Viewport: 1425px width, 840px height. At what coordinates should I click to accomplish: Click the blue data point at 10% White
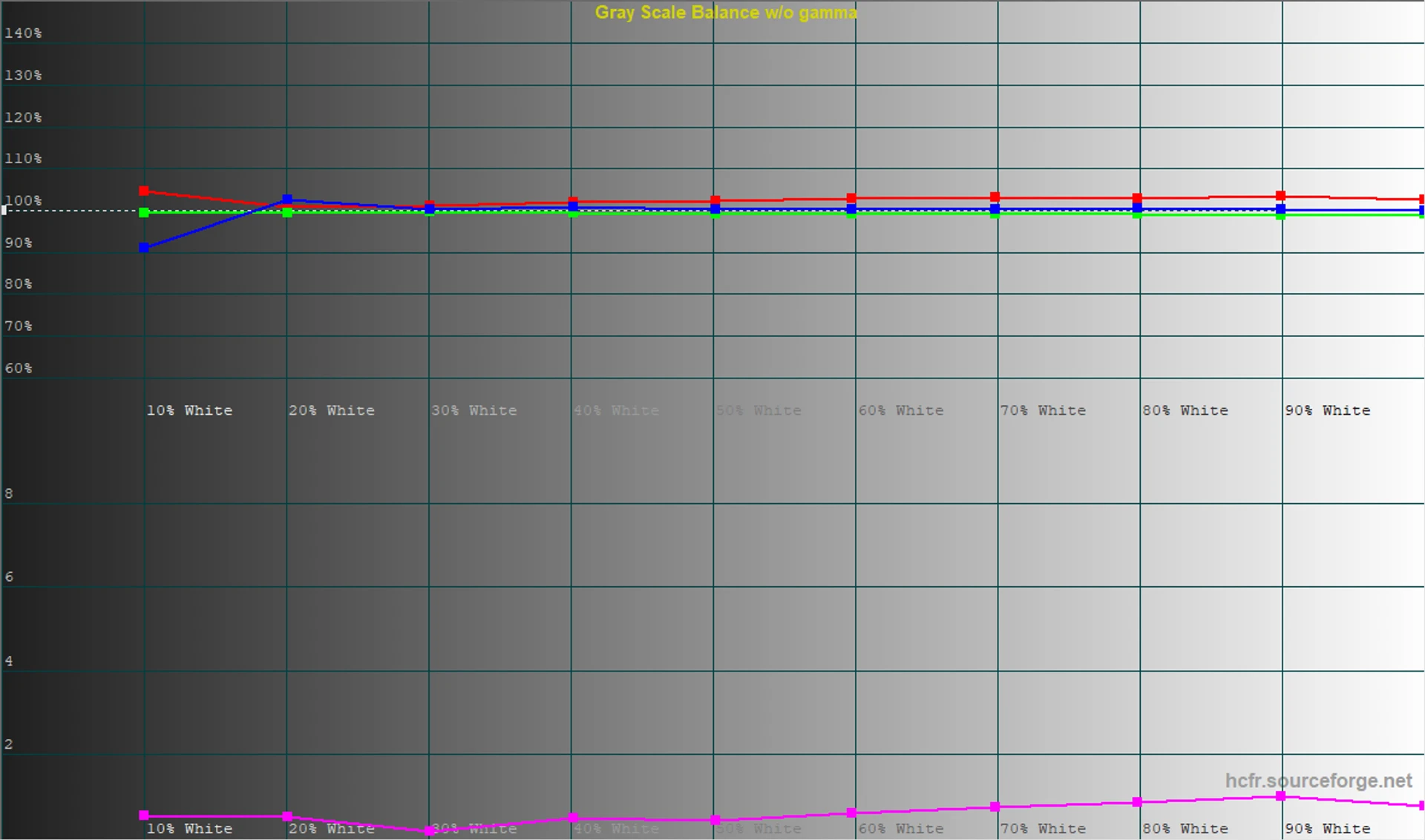(144, 247)
